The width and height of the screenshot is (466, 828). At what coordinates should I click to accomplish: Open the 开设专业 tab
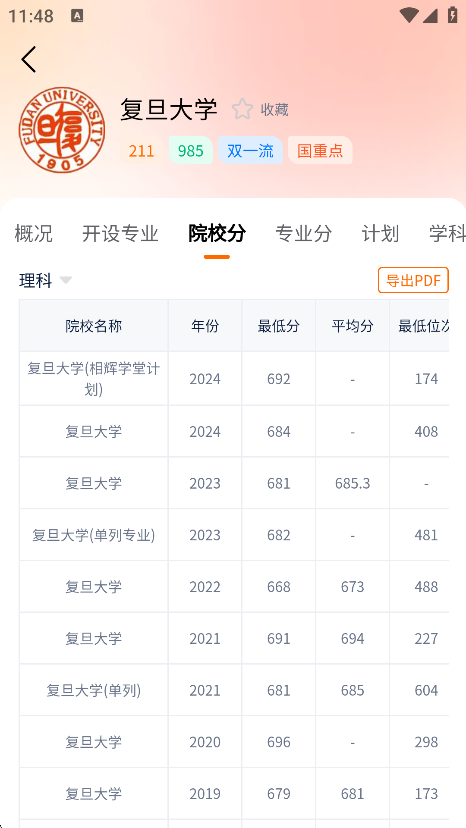click(x=120, y=233)
